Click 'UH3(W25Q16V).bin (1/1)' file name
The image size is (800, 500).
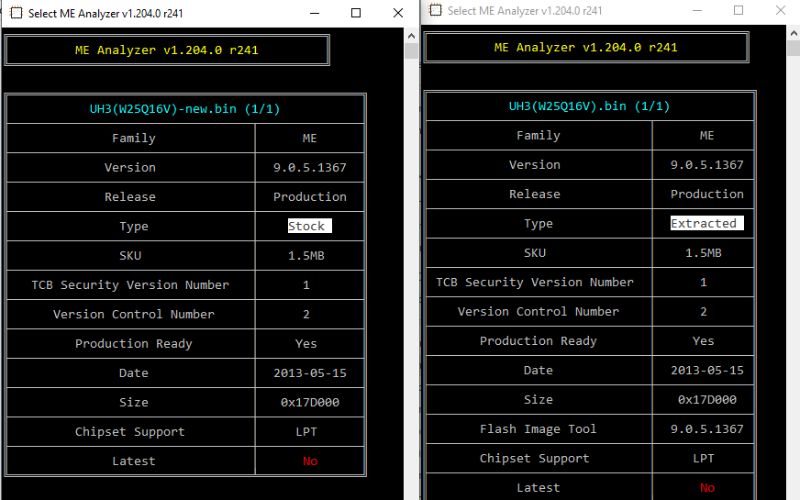[589, 106]
